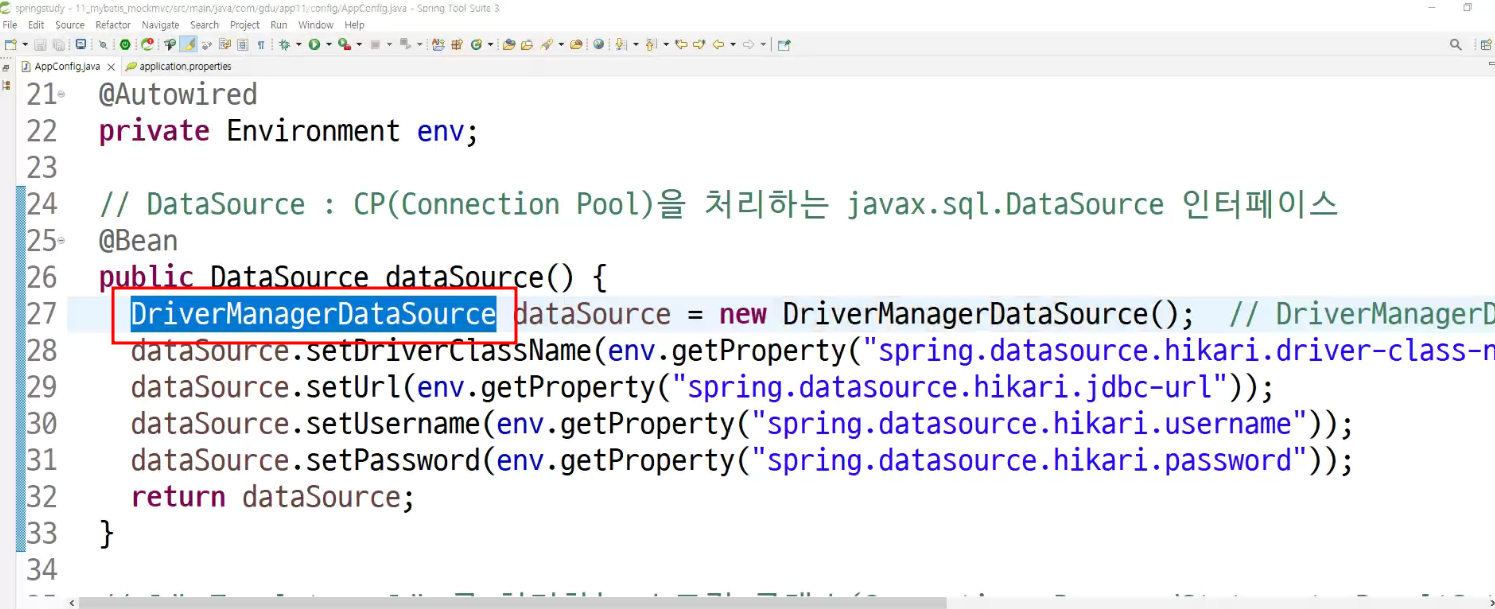Open the New wizard dropdown arrow
Viewport: 1495px width, 609px height.
point(25,44)
